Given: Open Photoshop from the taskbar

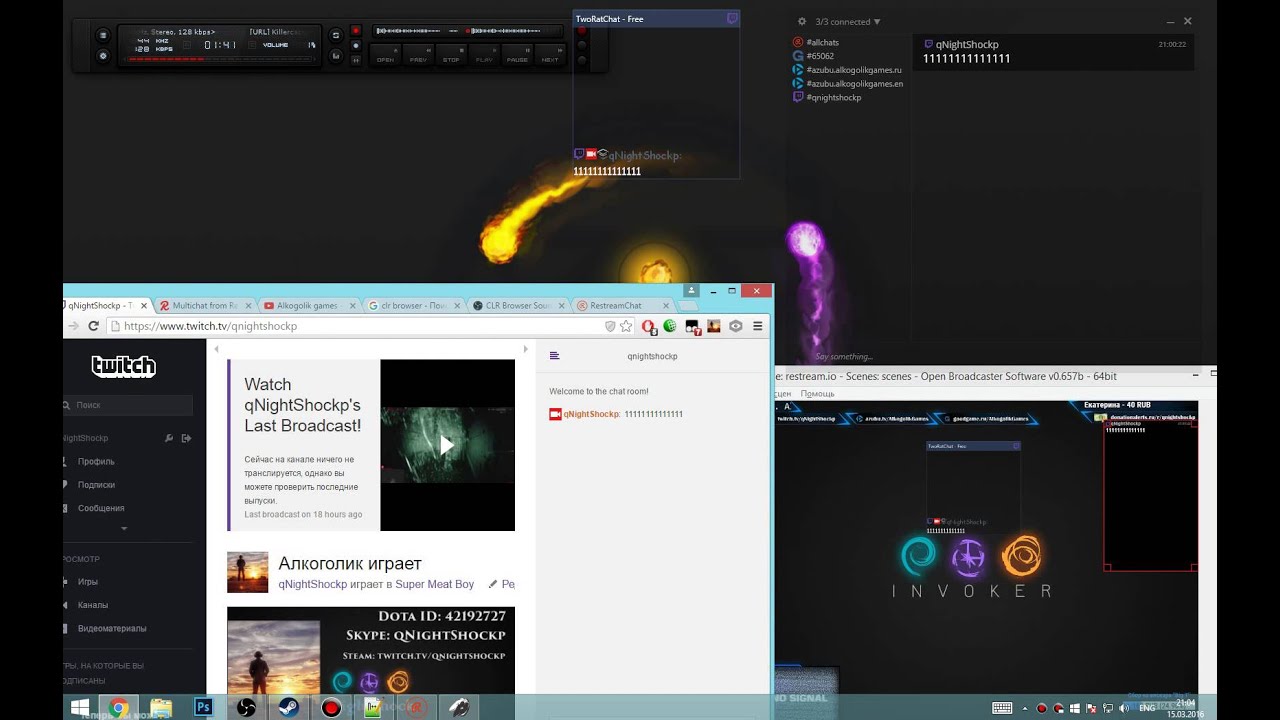Looking at the screenshot, I should pos(204,708).
